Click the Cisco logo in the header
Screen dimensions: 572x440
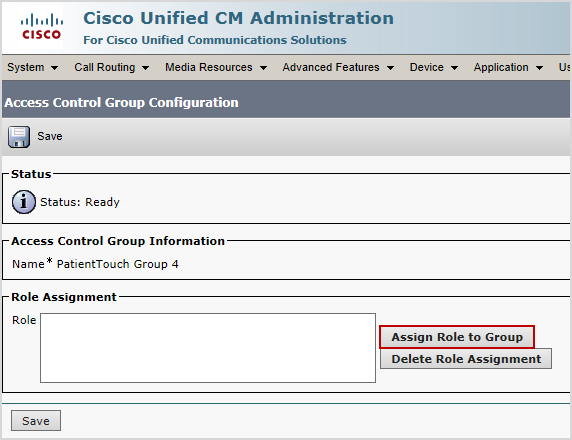point(41,27)
